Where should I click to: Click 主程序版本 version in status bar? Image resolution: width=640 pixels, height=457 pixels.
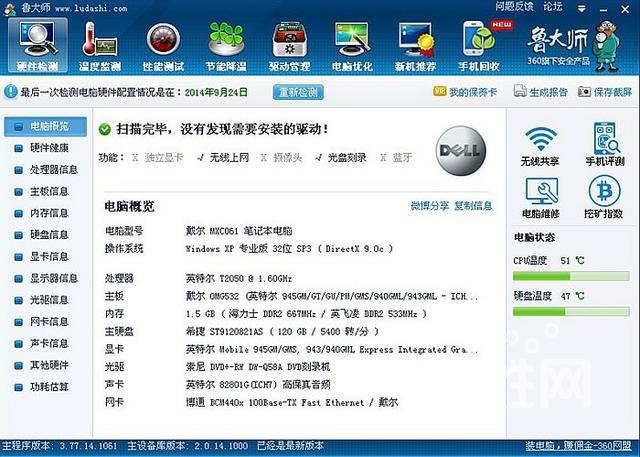(60, 446)
